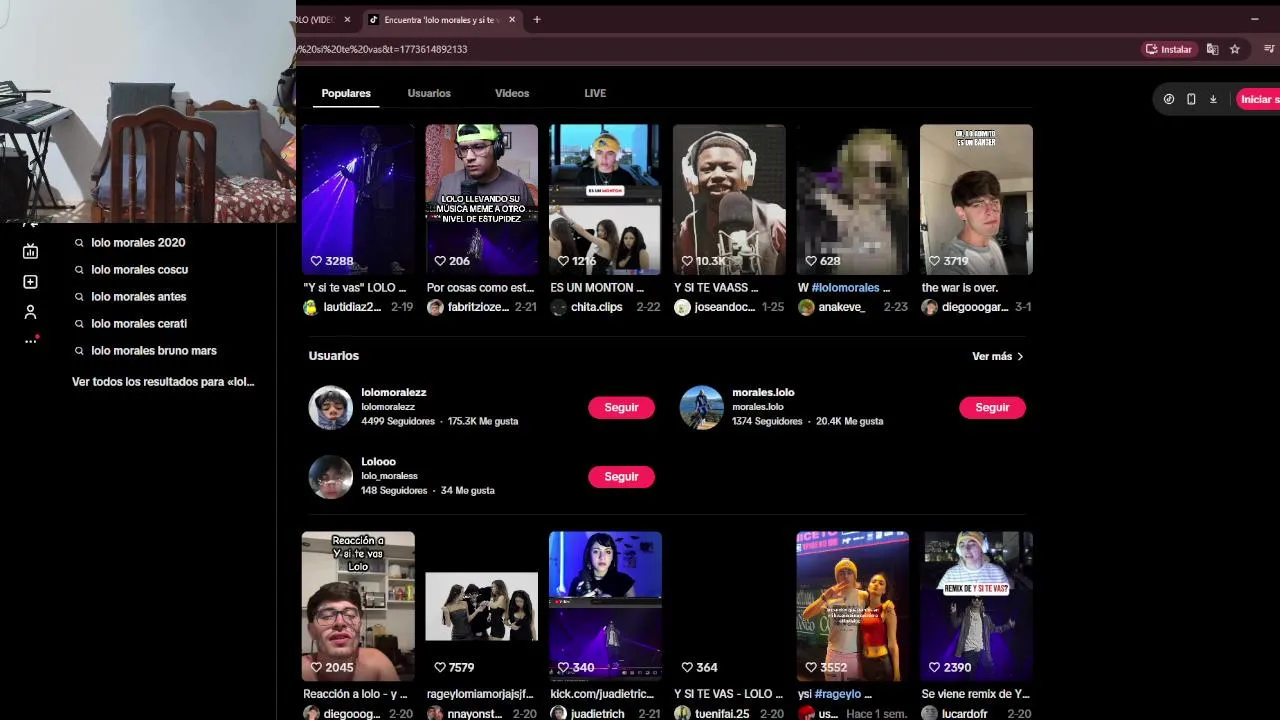Follow Loloo with Seguir button
The image size is (1280, 720).
[621, 477]
